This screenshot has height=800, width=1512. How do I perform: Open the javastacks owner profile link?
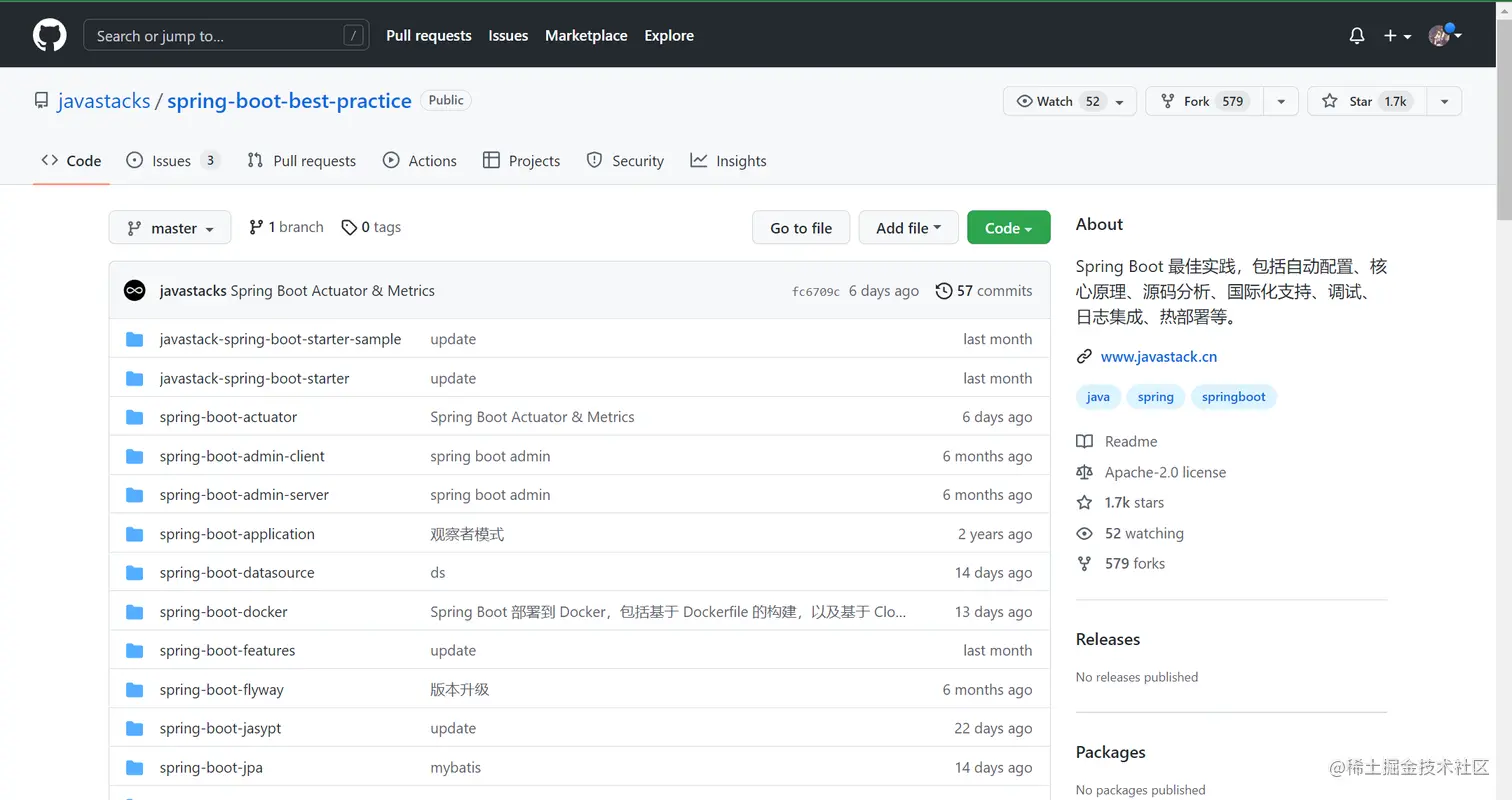coord(104,101)
